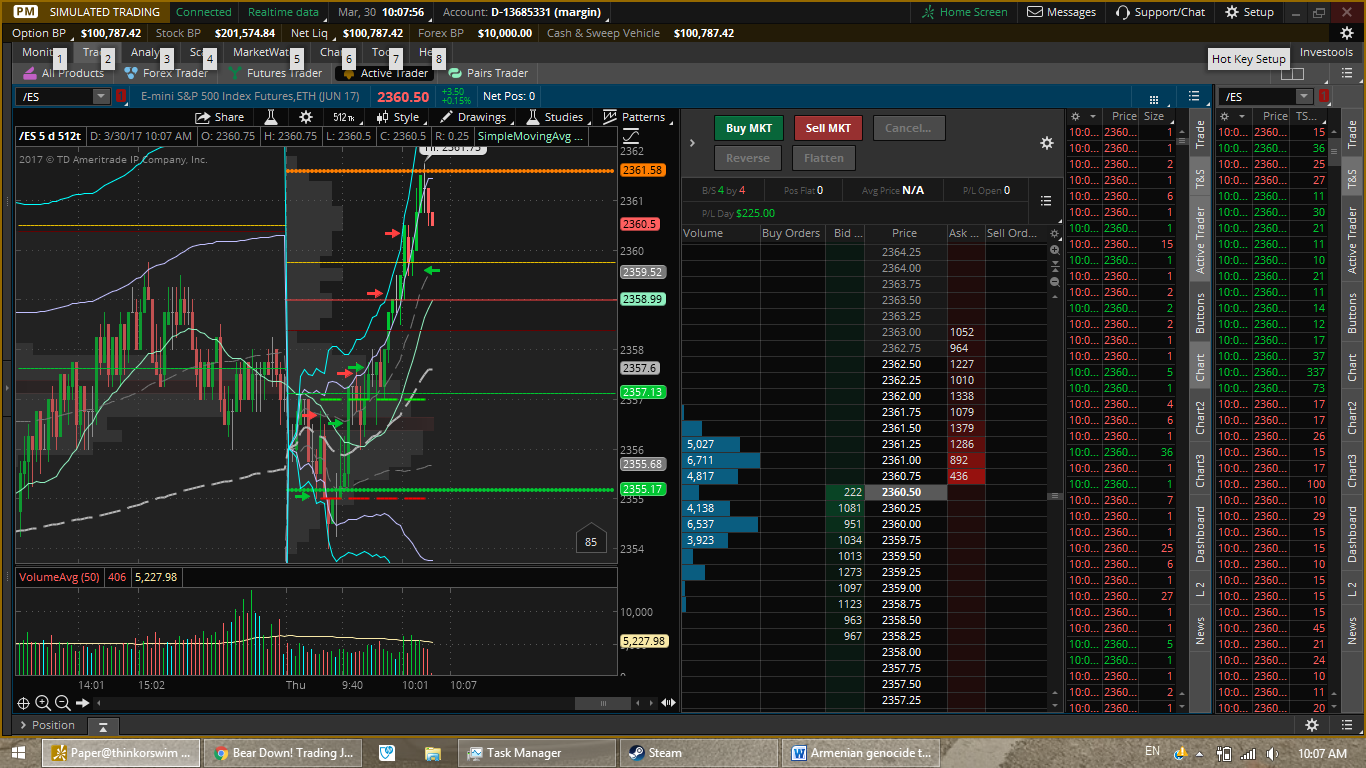Click the 2360.50 price row in the ladder

point(905,492)
